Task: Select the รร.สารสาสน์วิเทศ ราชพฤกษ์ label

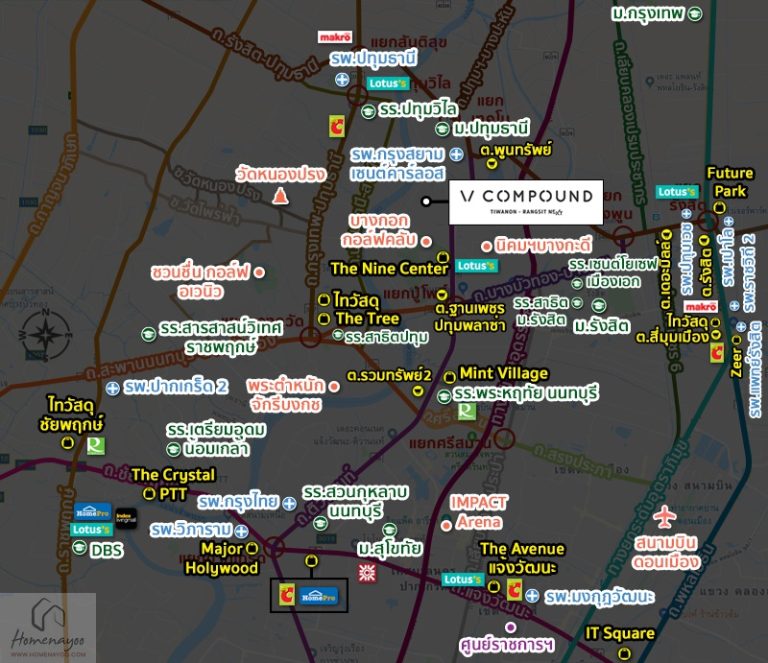Action: tap(221, 337)
